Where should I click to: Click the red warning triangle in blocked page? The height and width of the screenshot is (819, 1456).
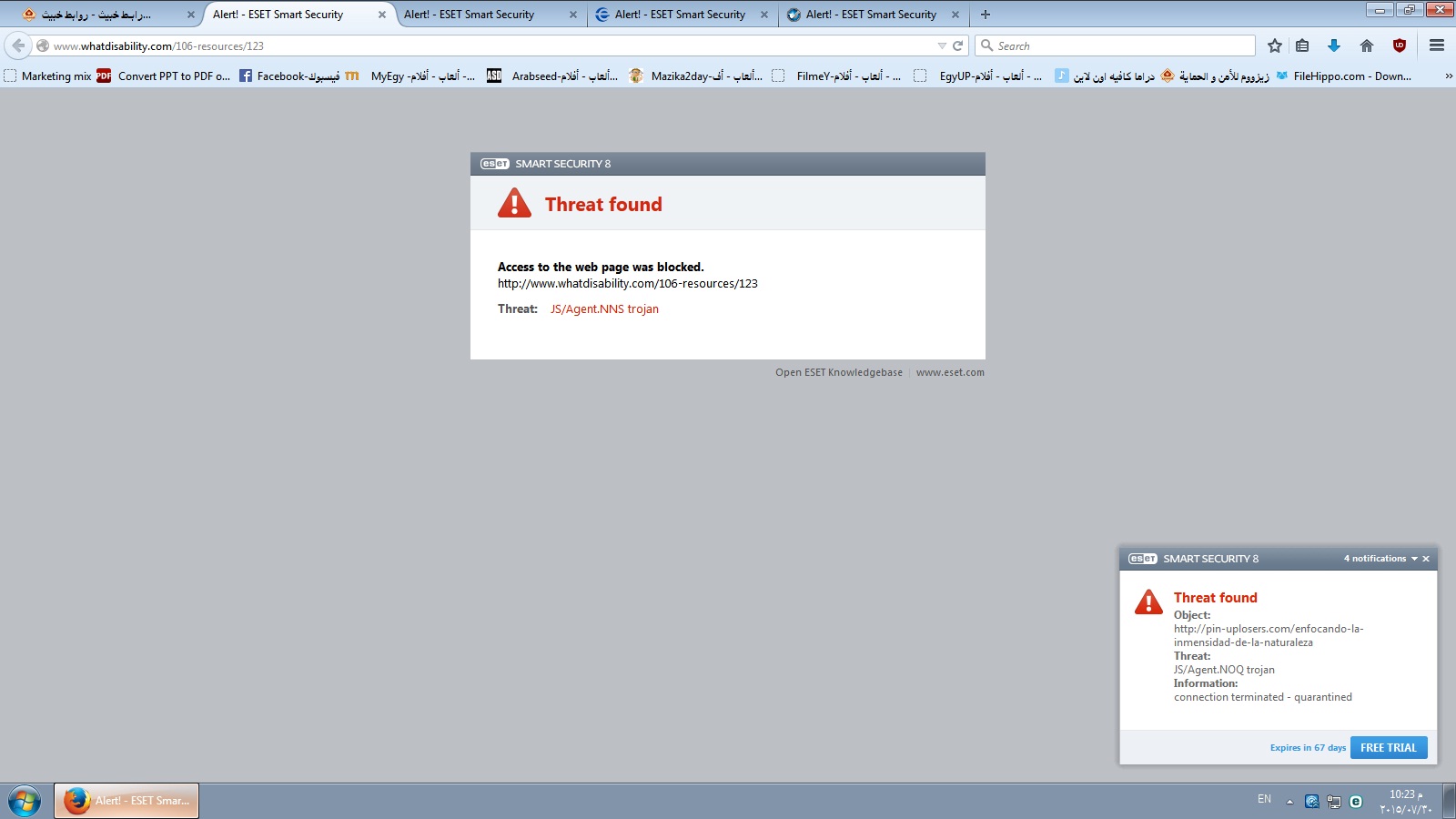pos(514,203)
